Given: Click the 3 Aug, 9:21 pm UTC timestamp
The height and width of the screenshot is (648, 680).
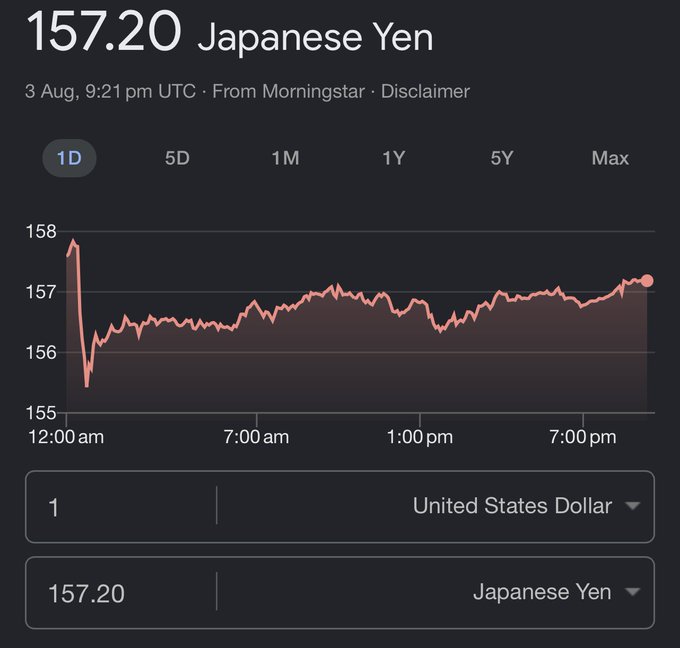Looking at the screenshot, I should [x=110, y=92].
